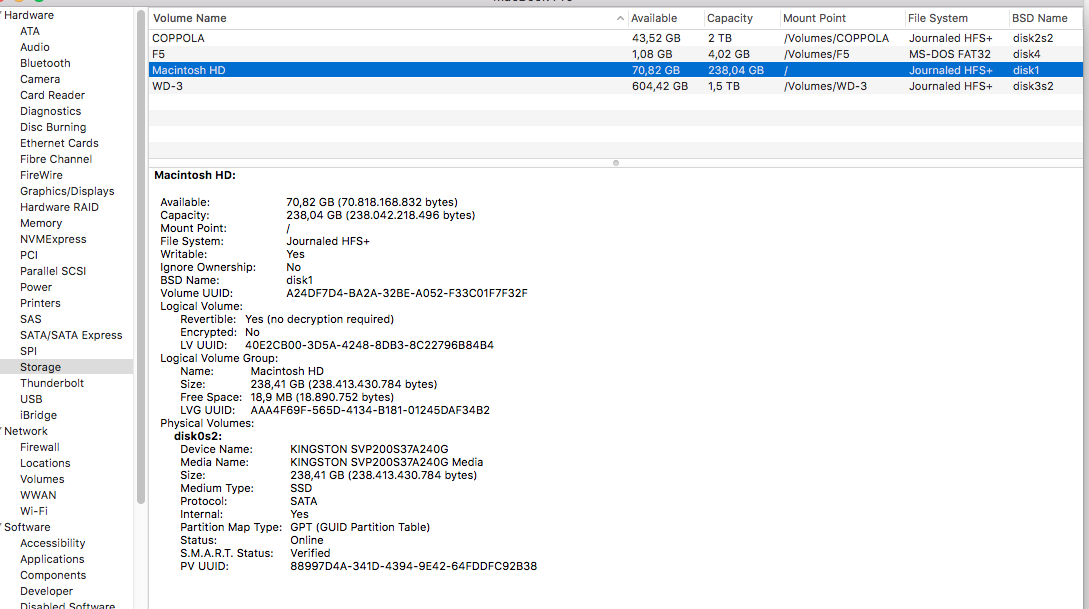Select Fibre Channel entry

tap(56, 159)
